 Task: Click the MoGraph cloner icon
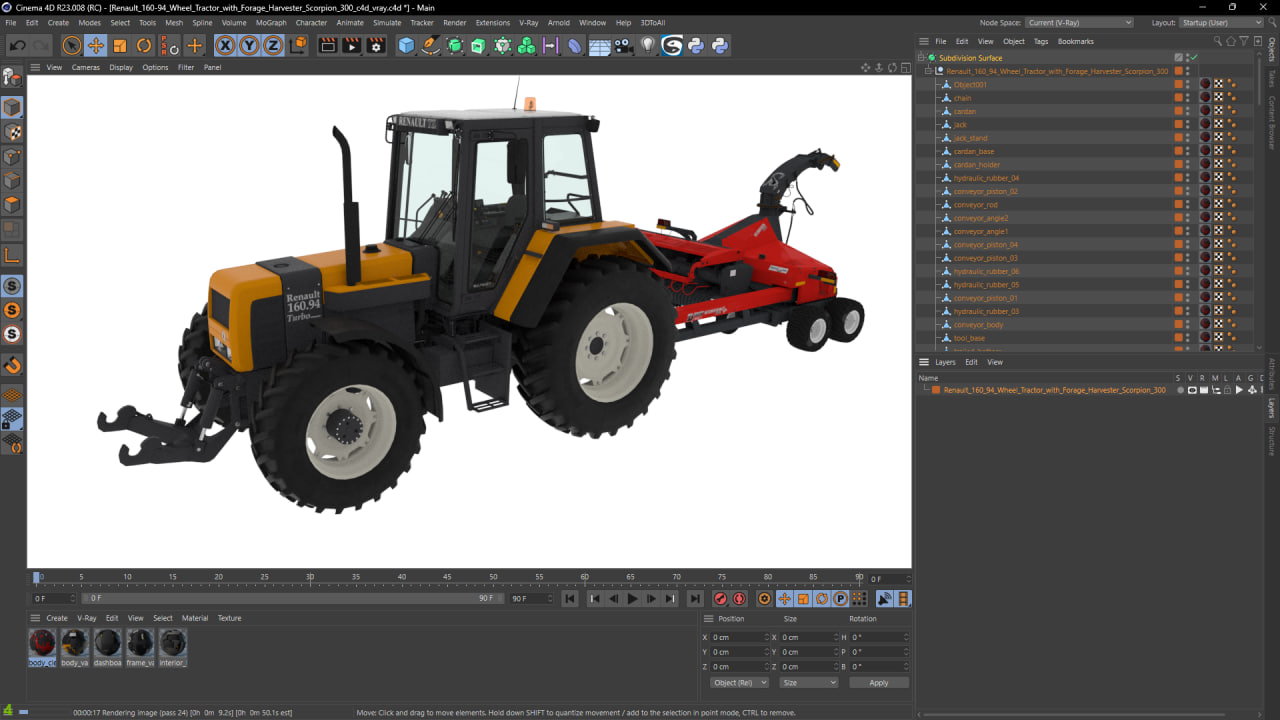click(x=526, y=45)
